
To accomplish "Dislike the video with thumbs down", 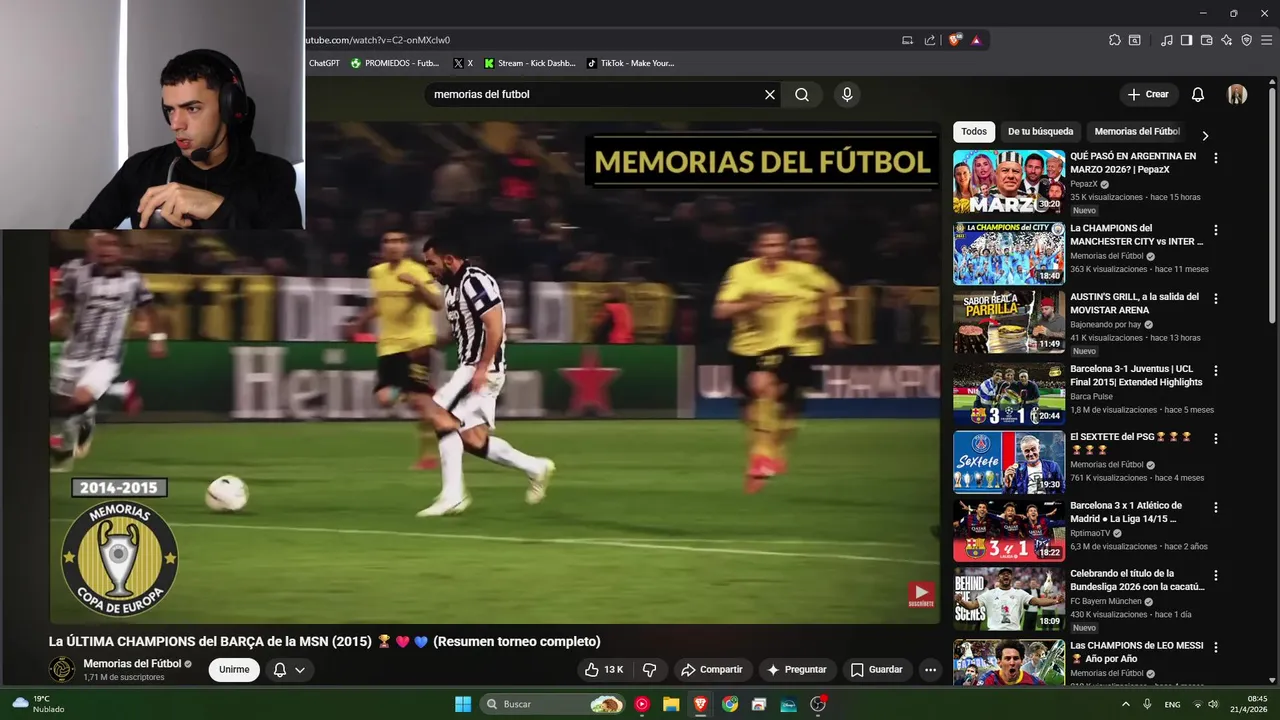I will point(649,670).
